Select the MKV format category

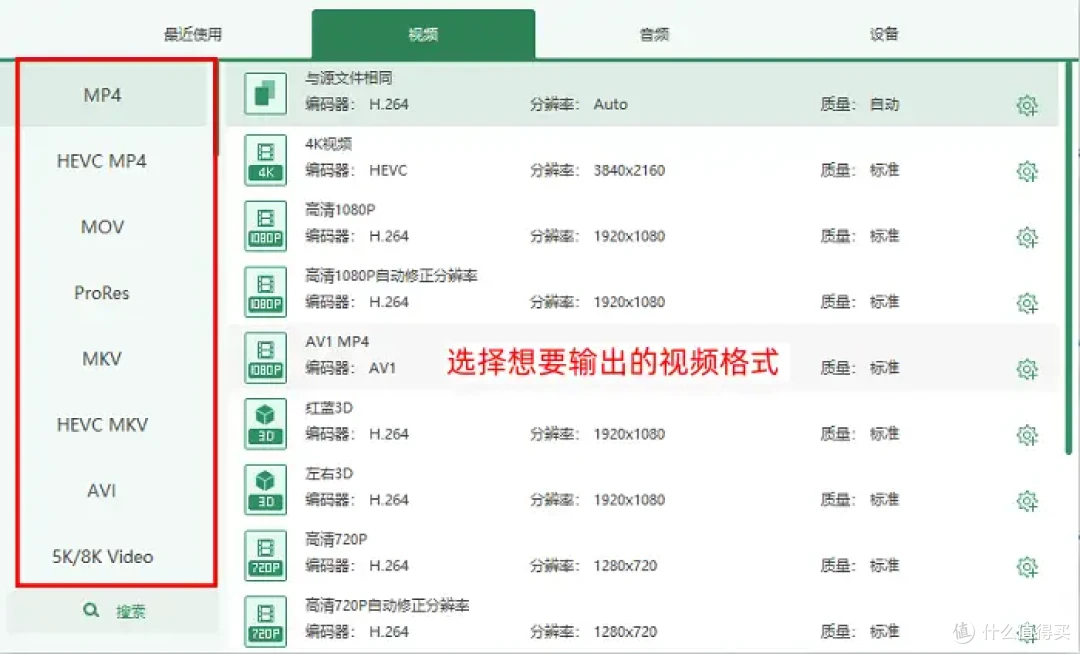(x=102, y=359)
